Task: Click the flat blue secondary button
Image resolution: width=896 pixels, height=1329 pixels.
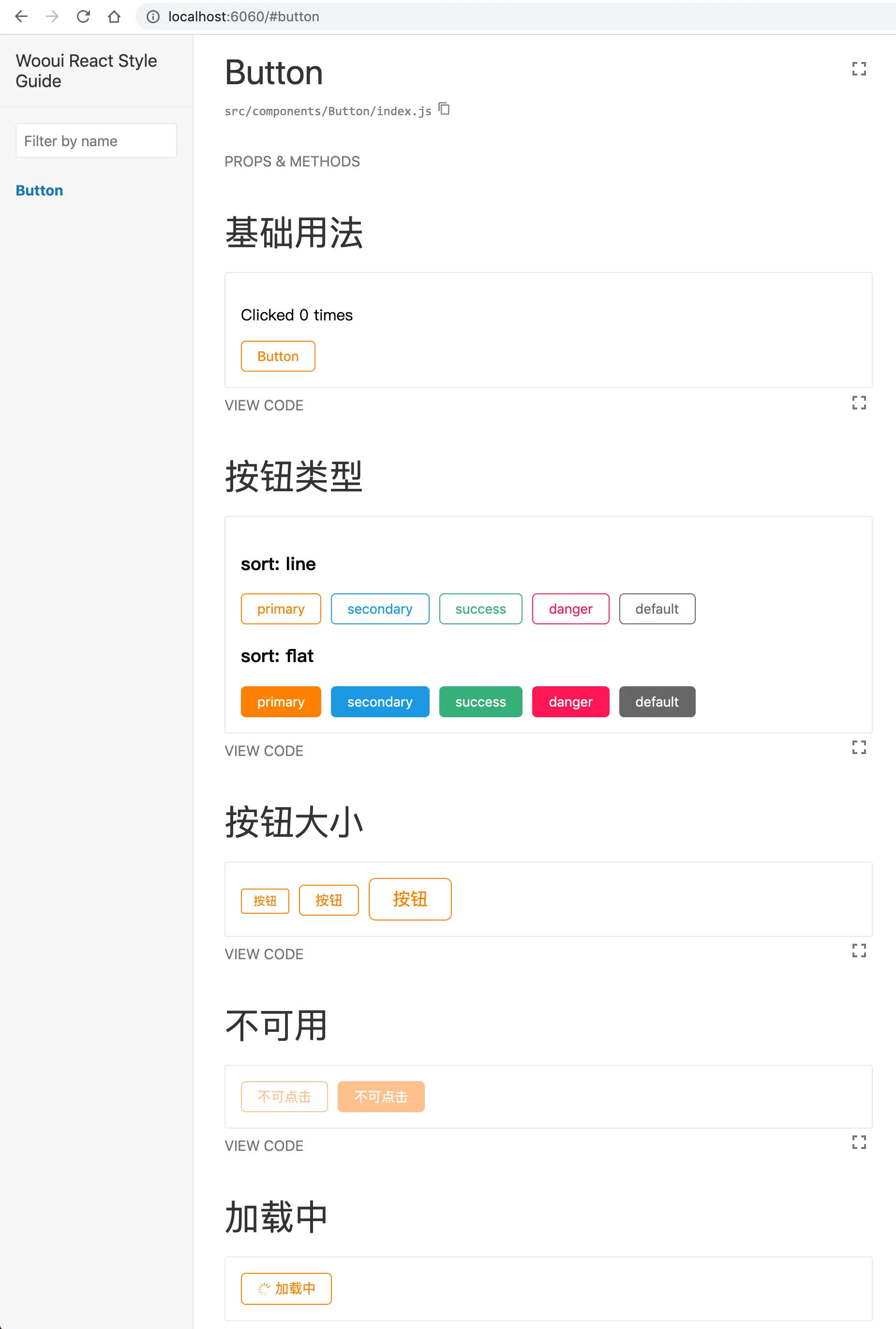Action: coord(380,701)
